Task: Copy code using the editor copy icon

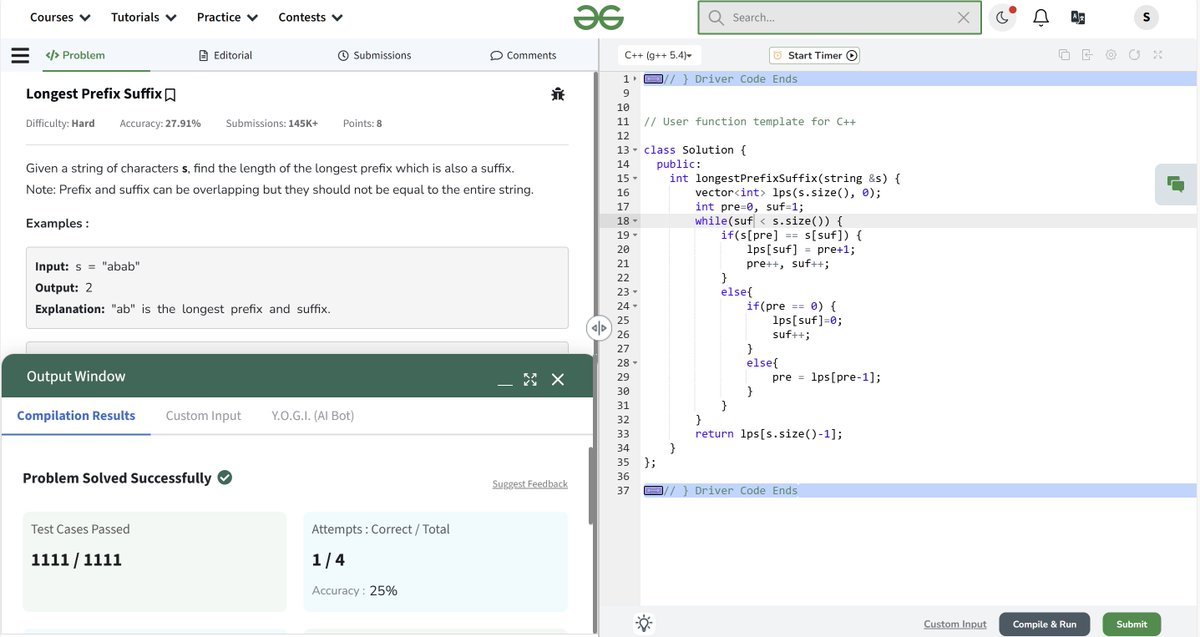Action: pyautogui.click(x=1064, y=55)
